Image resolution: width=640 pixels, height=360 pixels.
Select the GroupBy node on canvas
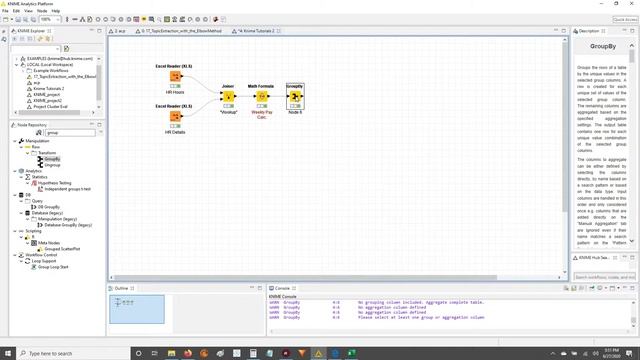click(x=295, y=97)
